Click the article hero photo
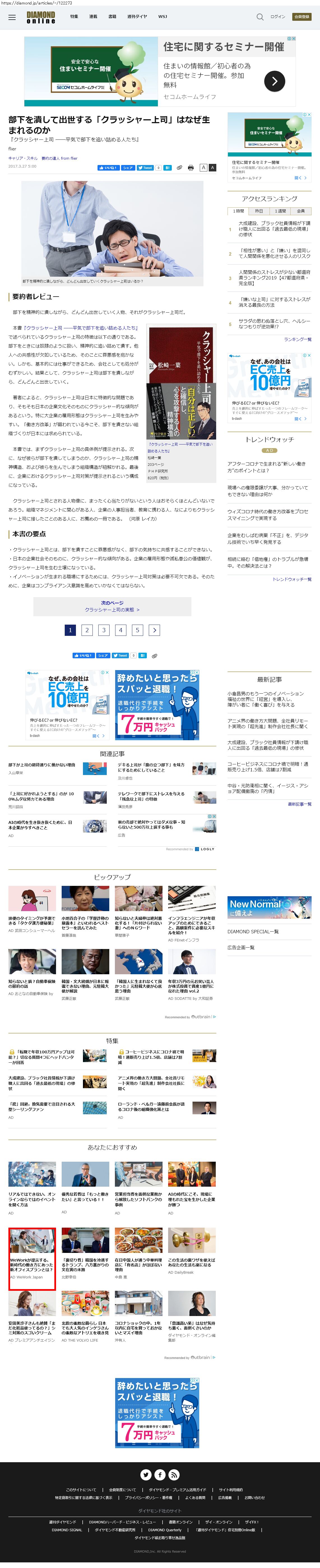This screenshot has height=1568, width=320. coord(112,230)
